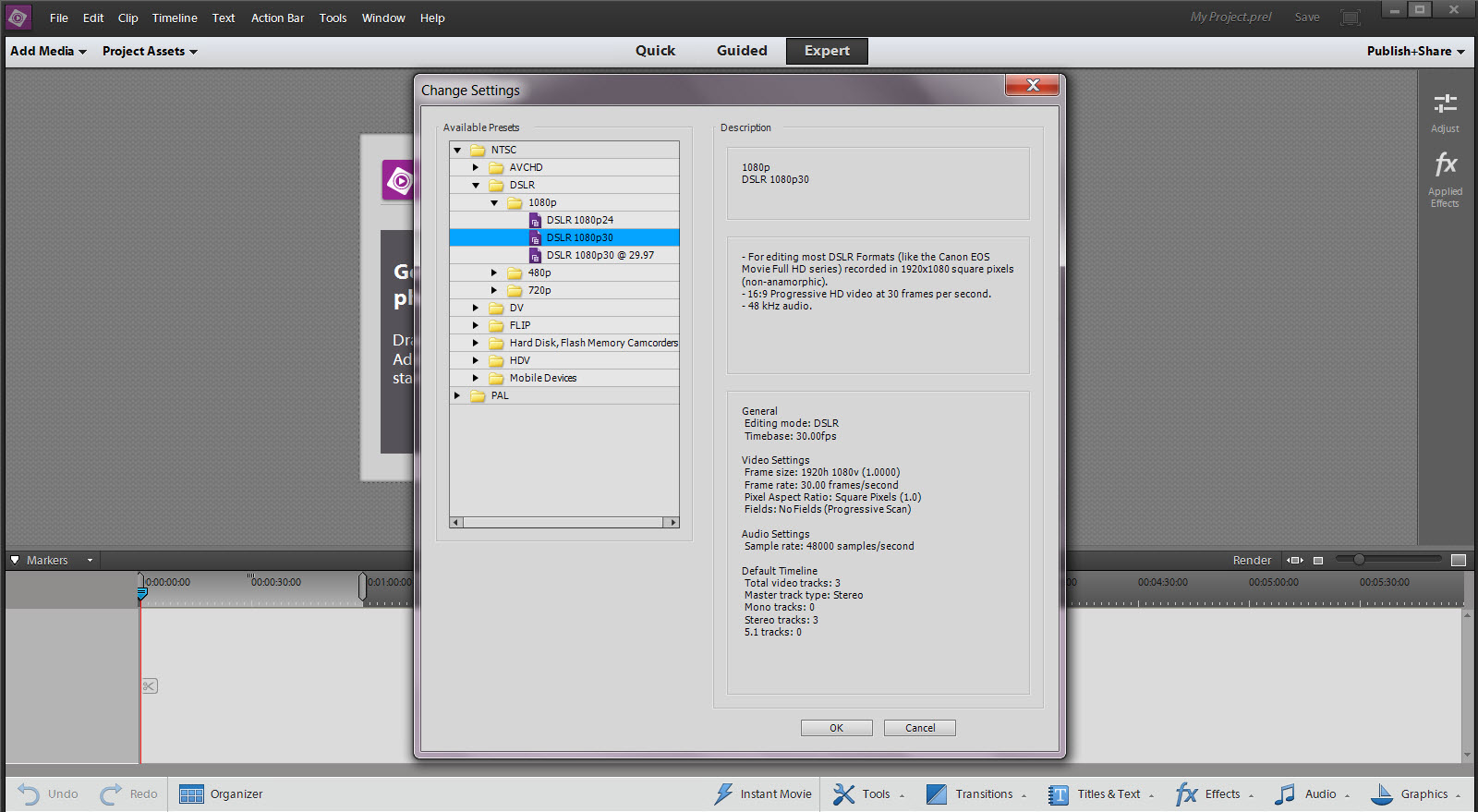Open the Publish+Share dropdown
Screen dimensions: 1478x812
pos(1416,51)
